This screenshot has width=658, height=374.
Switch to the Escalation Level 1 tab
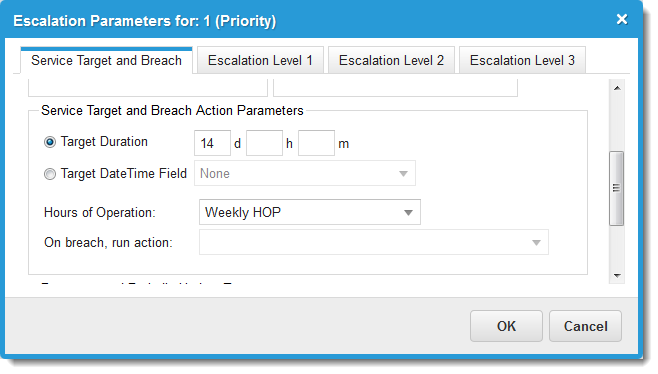click(260, 60)
